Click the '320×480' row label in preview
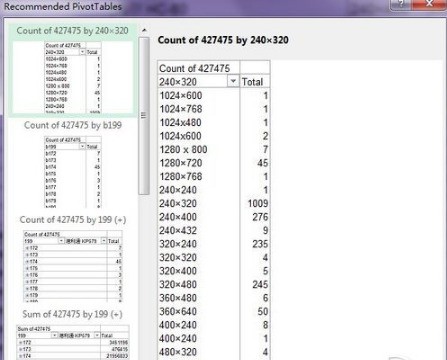447x360 pixels. [178, 284]
